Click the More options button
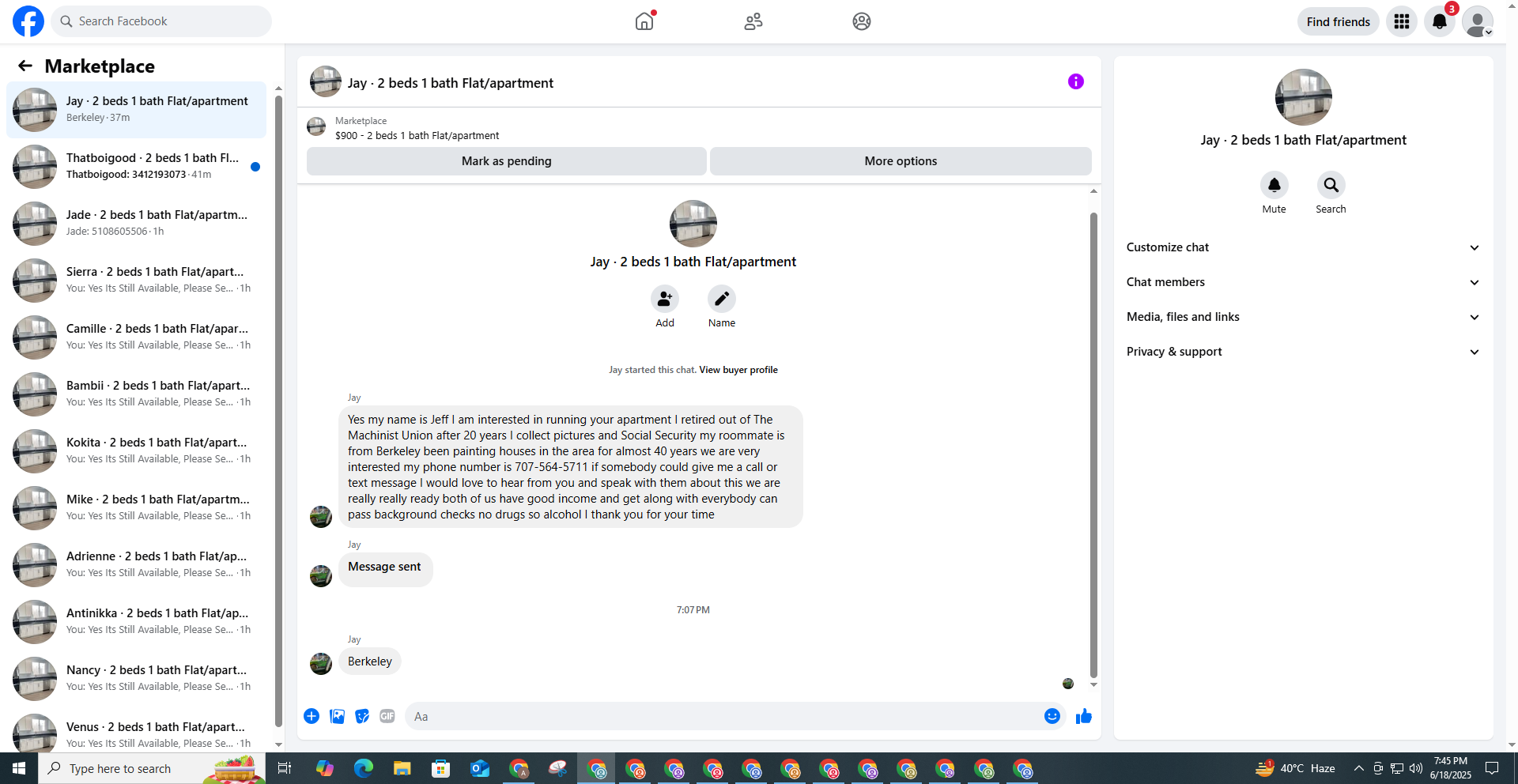Screen dimensions: 1518x784 click(x=901, y=161)
